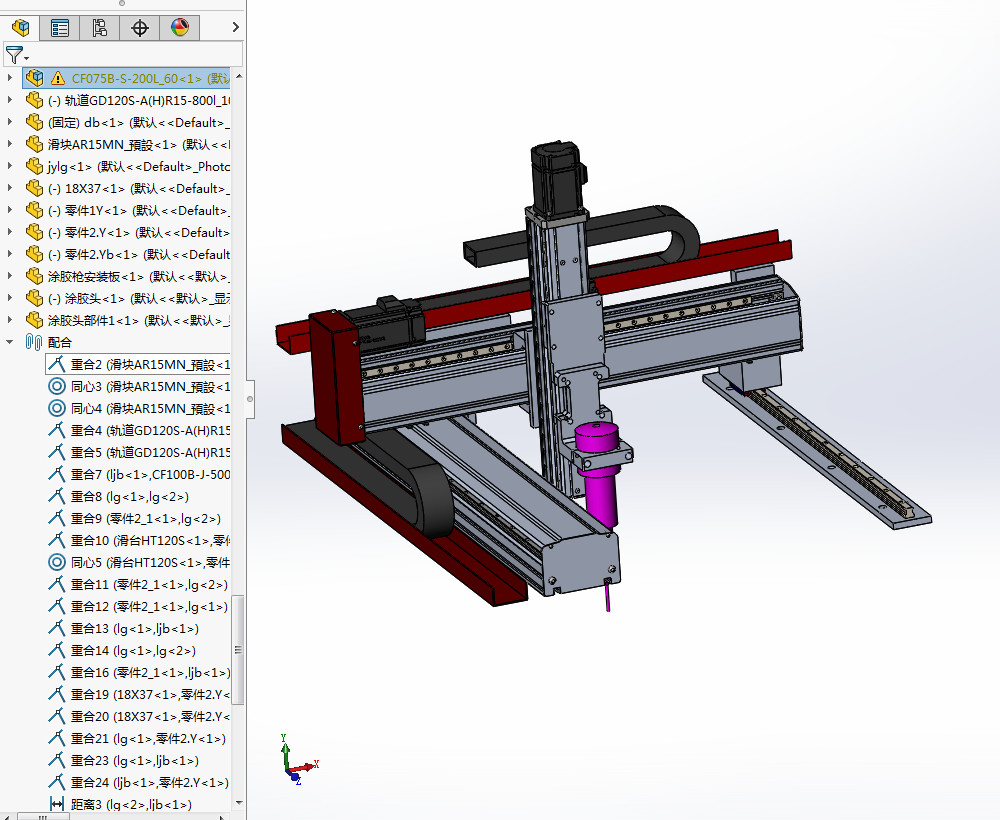This screenshot has width=1000, height=820.
Task: Click the concentric mate icon of 同心5
Action: 57,562
